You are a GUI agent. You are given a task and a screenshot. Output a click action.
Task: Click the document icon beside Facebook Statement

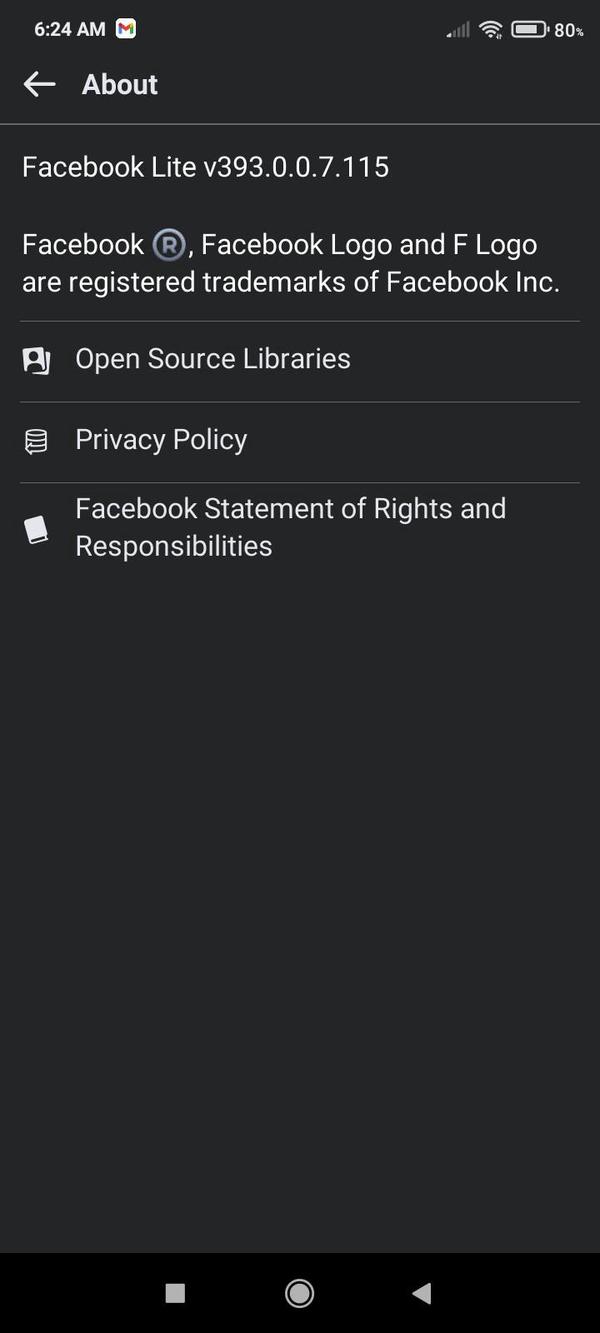pyautogui.click(x=36, y=527)
